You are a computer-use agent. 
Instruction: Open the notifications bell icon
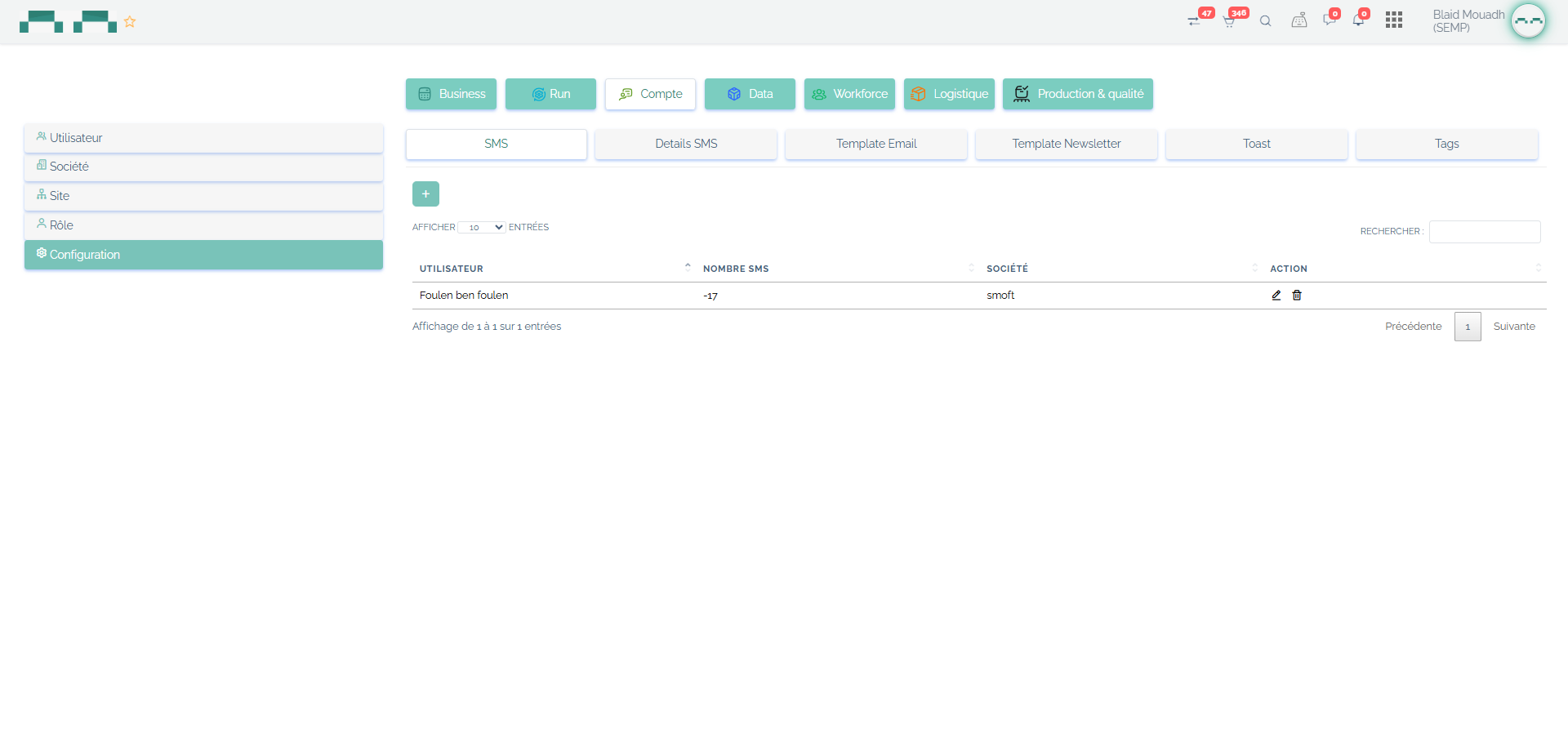pos(1358,20)
